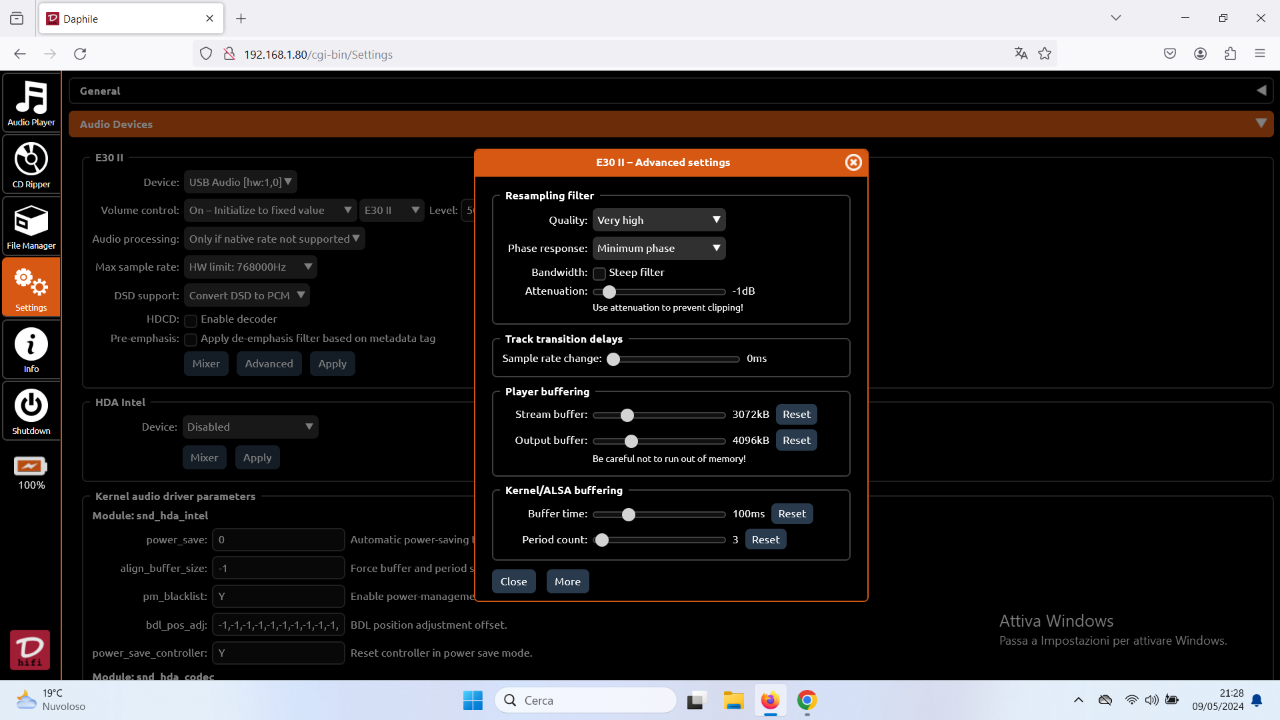Screen dimensions: 1280x720
Task: Open the E30 II Device dropdown
Action: (x=240, y=182)
